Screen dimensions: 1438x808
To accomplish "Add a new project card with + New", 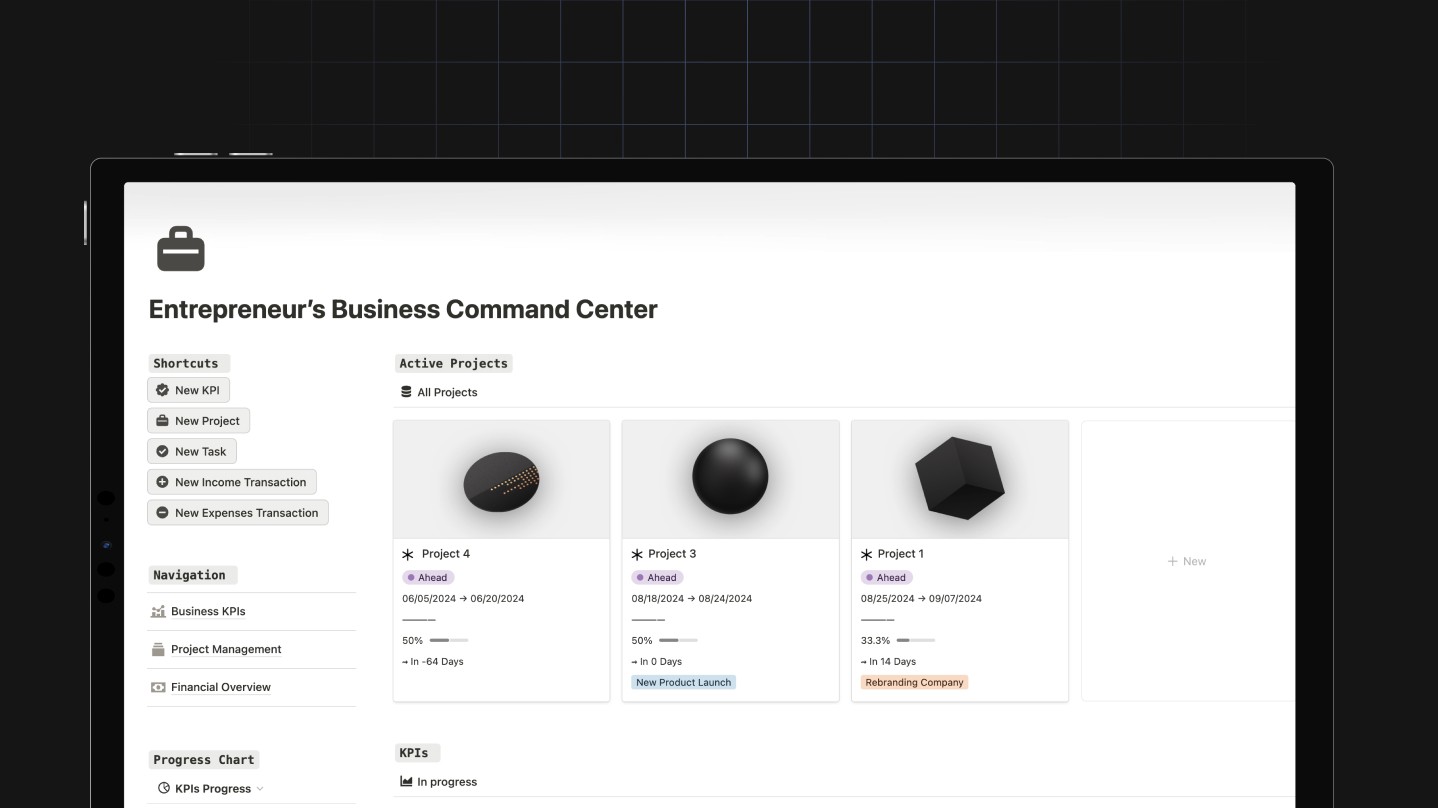I will [x=1187, y=562].
